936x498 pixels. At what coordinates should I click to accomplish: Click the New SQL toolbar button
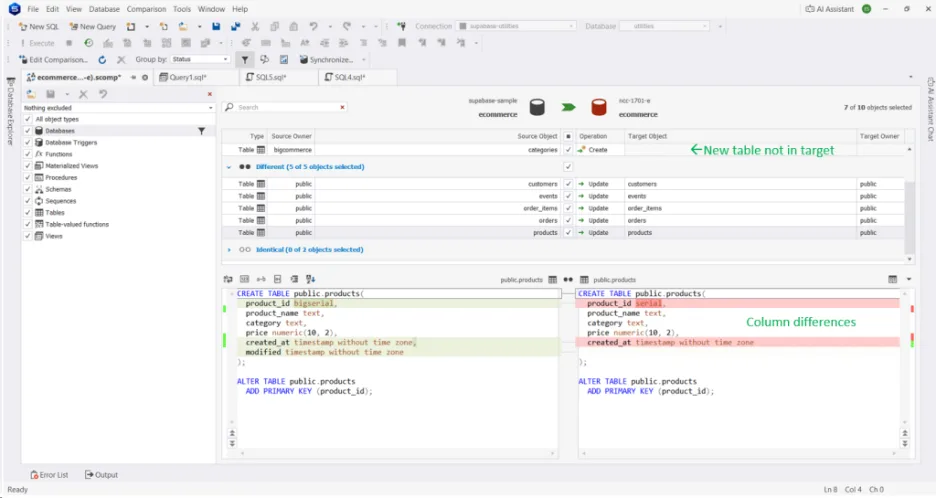click(39, 26)
